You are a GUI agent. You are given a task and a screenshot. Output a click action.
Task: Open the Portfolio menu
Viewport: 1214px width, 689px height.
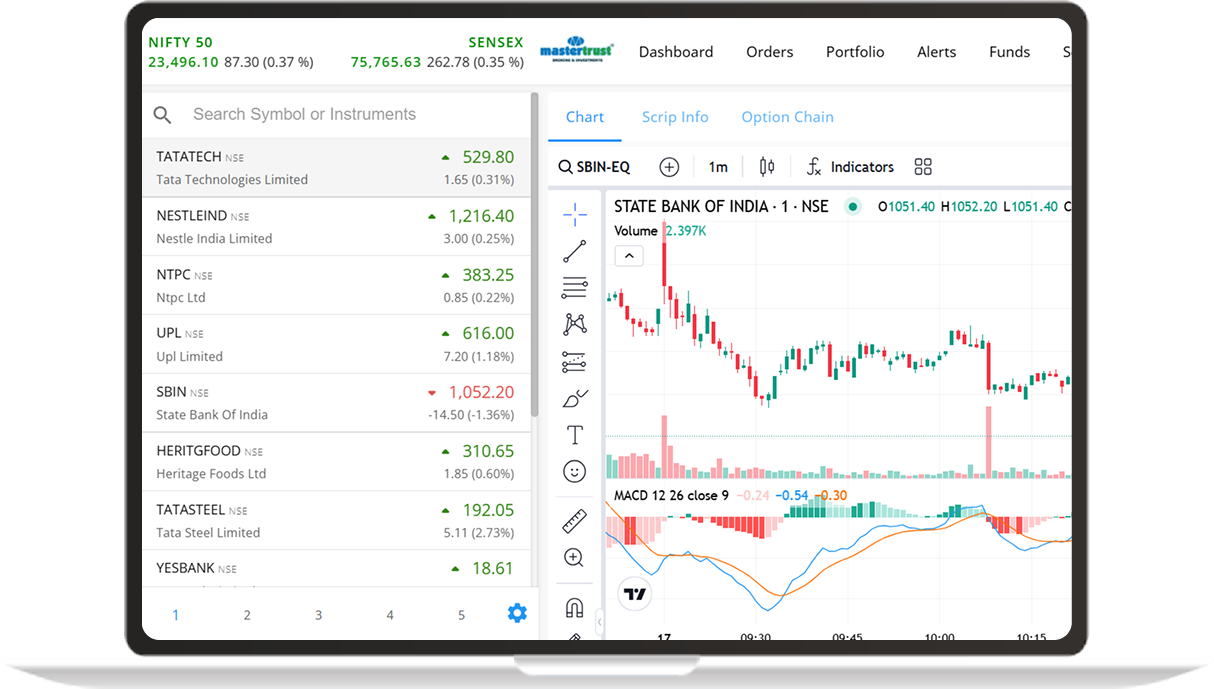coord(855,52)
